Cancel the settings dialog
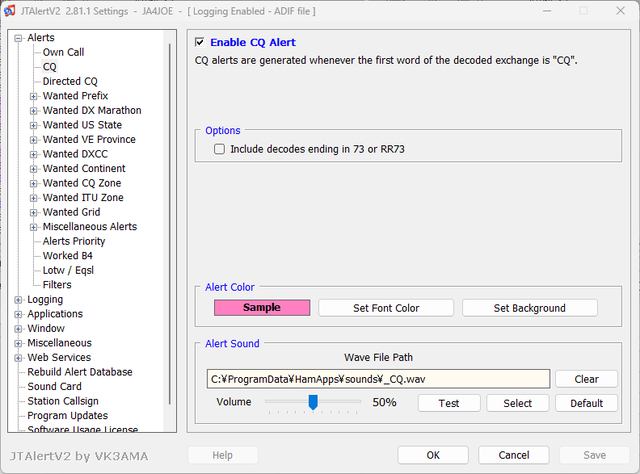Viewport: 640px width, 474px height. point(514,455)
